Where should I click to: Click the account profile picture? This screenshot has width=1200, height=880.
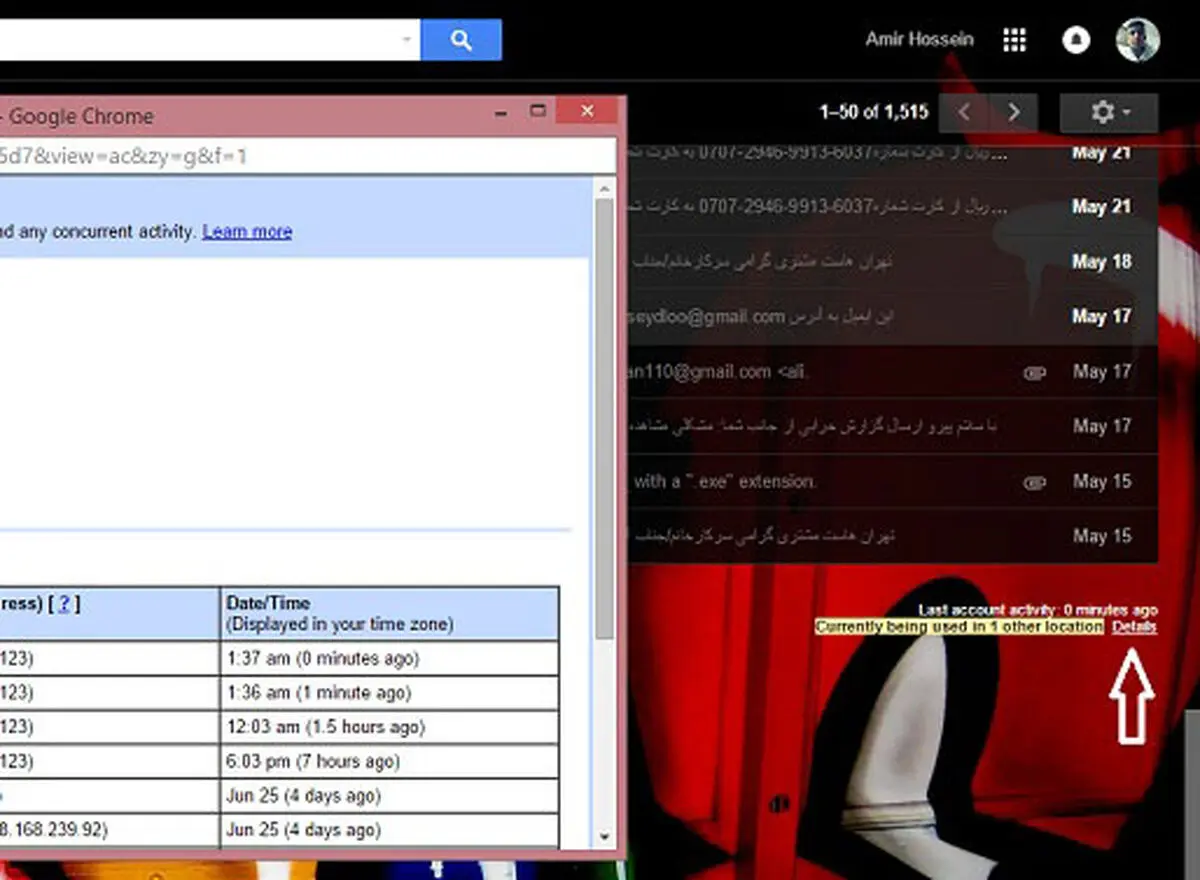tap(1138, 40)
